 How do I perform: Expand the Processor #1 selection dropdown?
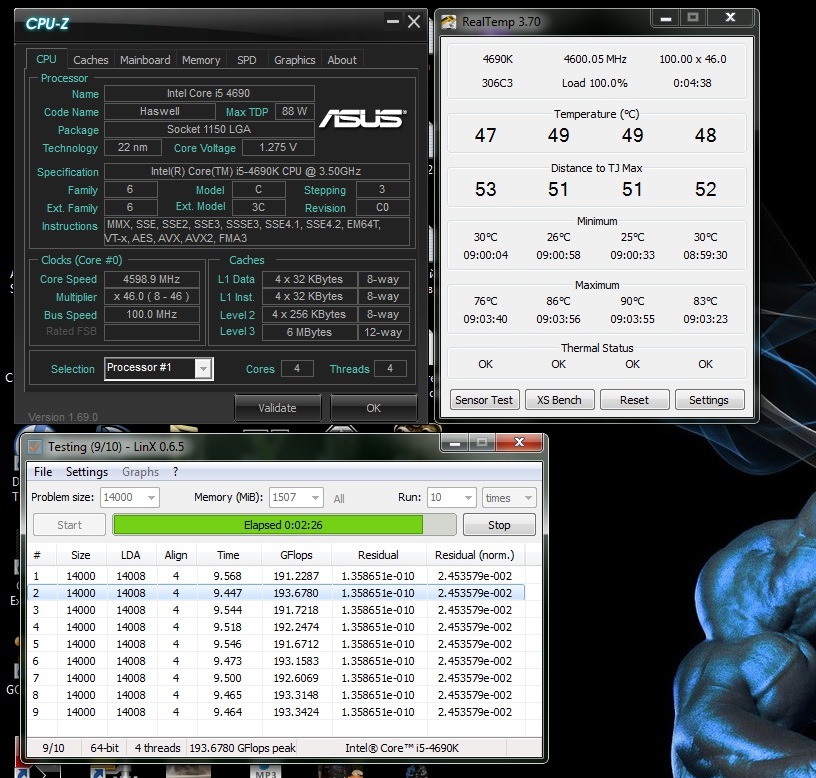coord(203,368)
